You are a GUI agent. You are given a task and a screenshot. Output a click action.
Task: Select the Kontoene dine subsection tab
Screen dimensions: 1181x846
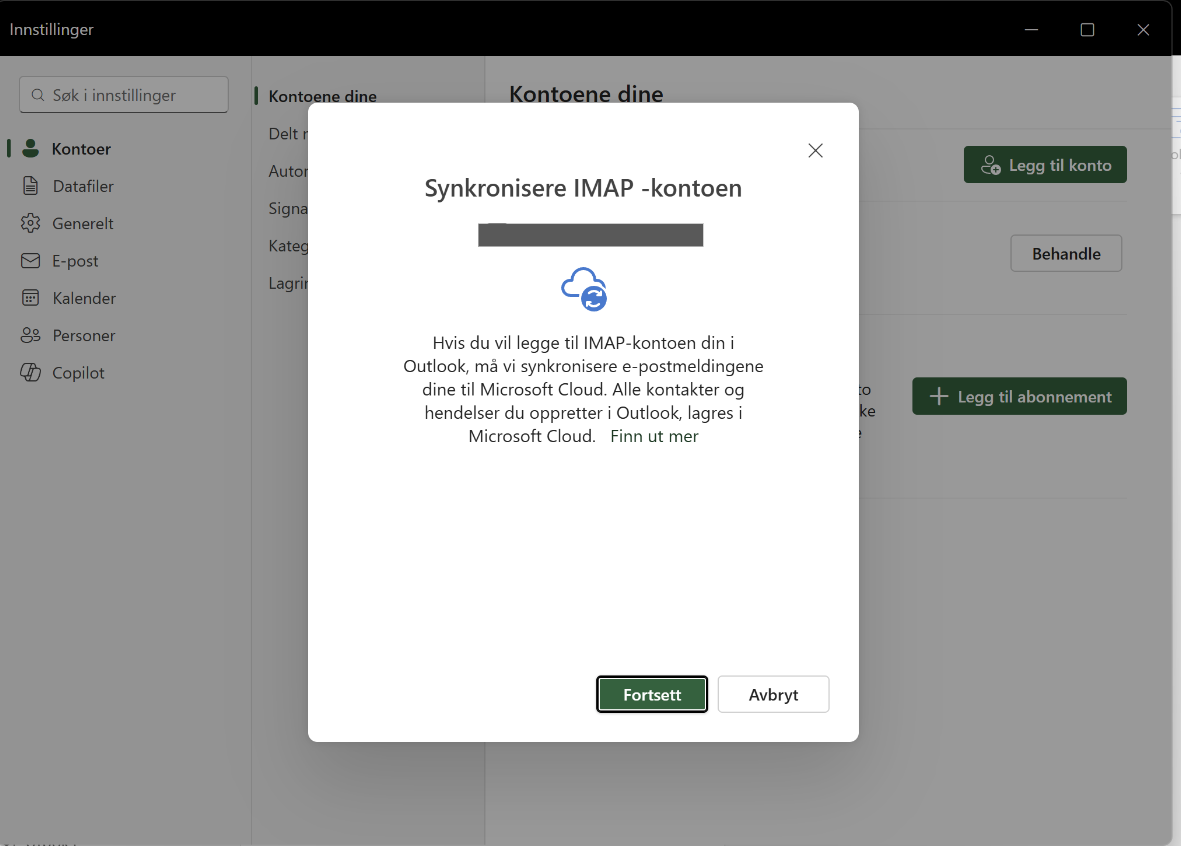322,96
